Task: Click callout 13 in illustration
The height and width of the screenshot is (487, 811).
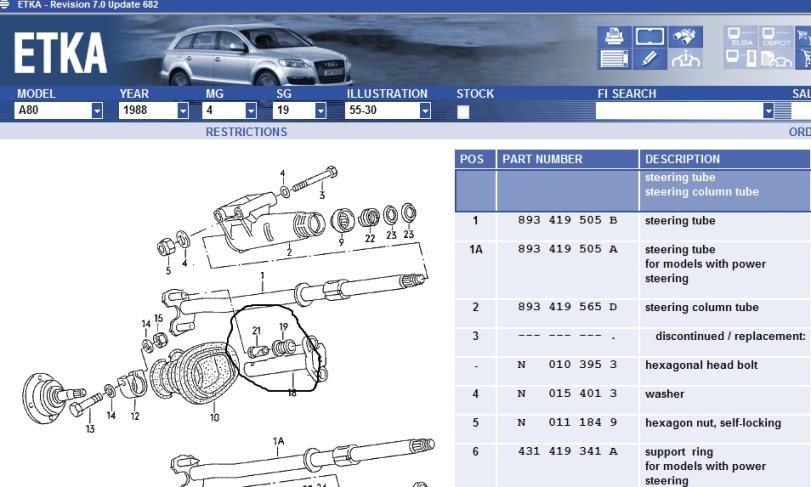Action: tap(90, 429)
